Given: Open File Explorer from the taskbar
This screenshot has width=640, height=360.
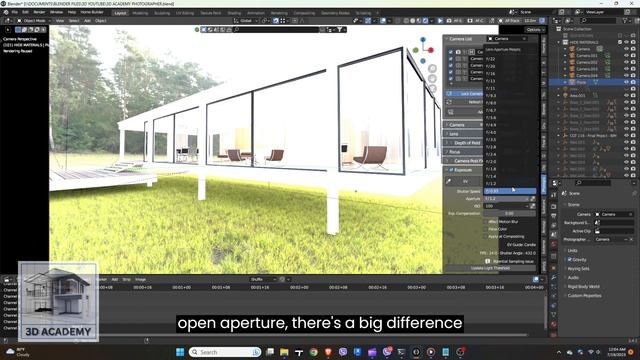Looking at the screenshot, I should click(284, 352).
